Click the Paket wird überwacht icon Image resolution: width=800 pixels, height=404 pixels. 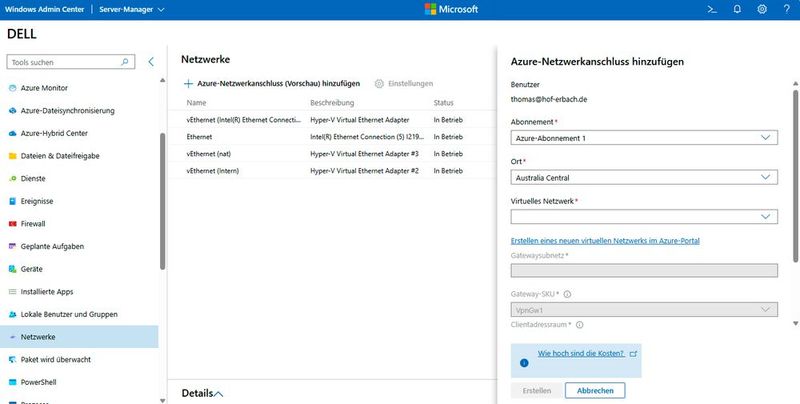point(13,360)
